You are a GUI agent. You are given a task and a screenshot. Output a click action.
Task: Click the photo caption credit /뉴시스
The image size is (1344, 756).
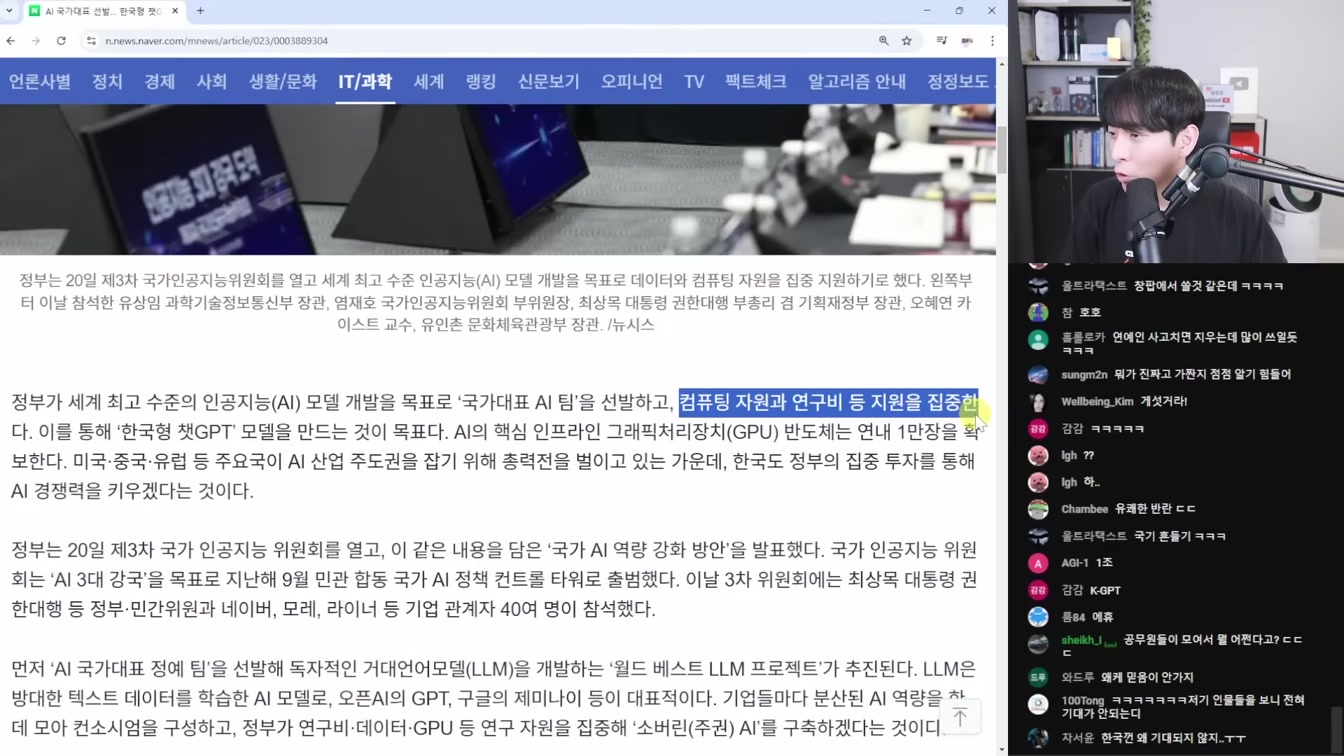[x=630, y=325]
